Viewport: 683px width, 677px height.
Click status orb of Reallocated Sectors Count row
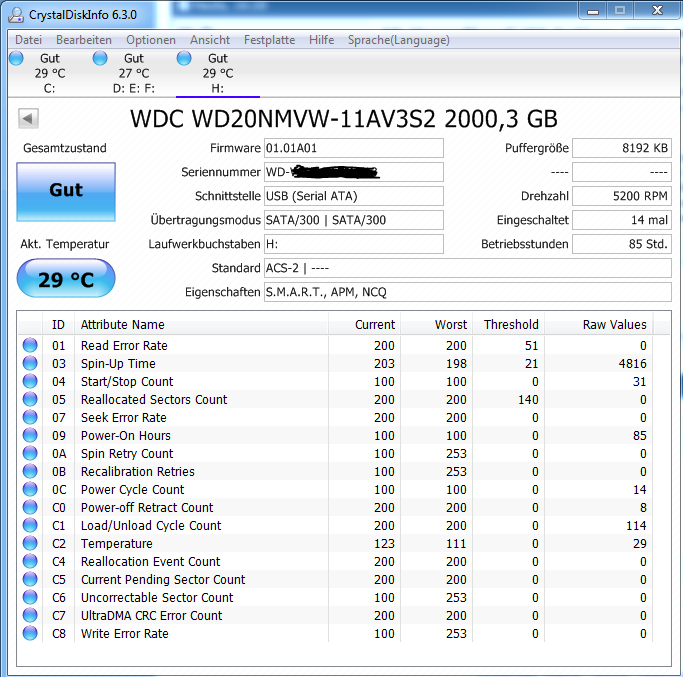[x=30, y=399]
